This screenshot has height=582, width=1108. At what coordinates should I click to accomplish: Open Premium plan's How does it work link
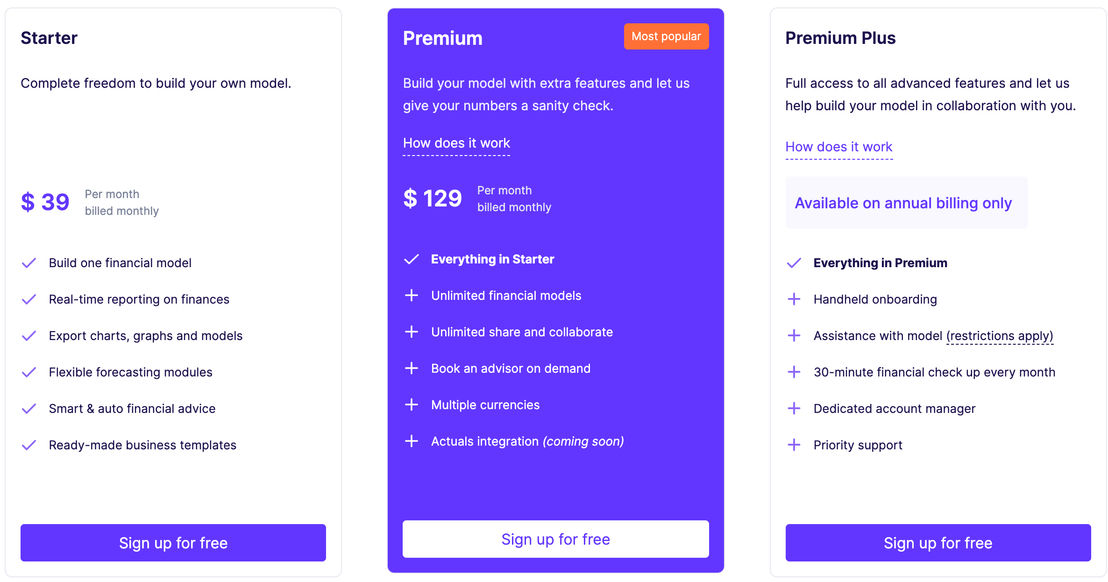pyautogui.click(x=456, y=143)
